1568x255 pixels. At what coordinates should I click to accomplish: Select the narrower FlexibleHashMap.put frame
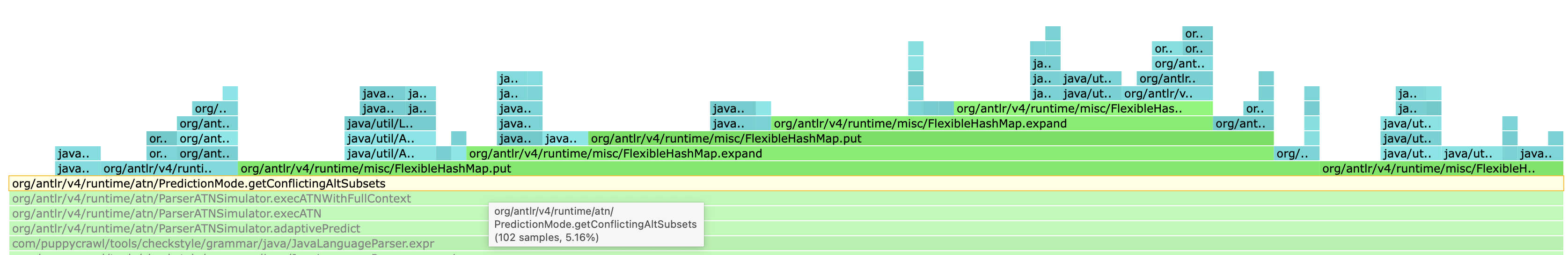click(931, 138)
